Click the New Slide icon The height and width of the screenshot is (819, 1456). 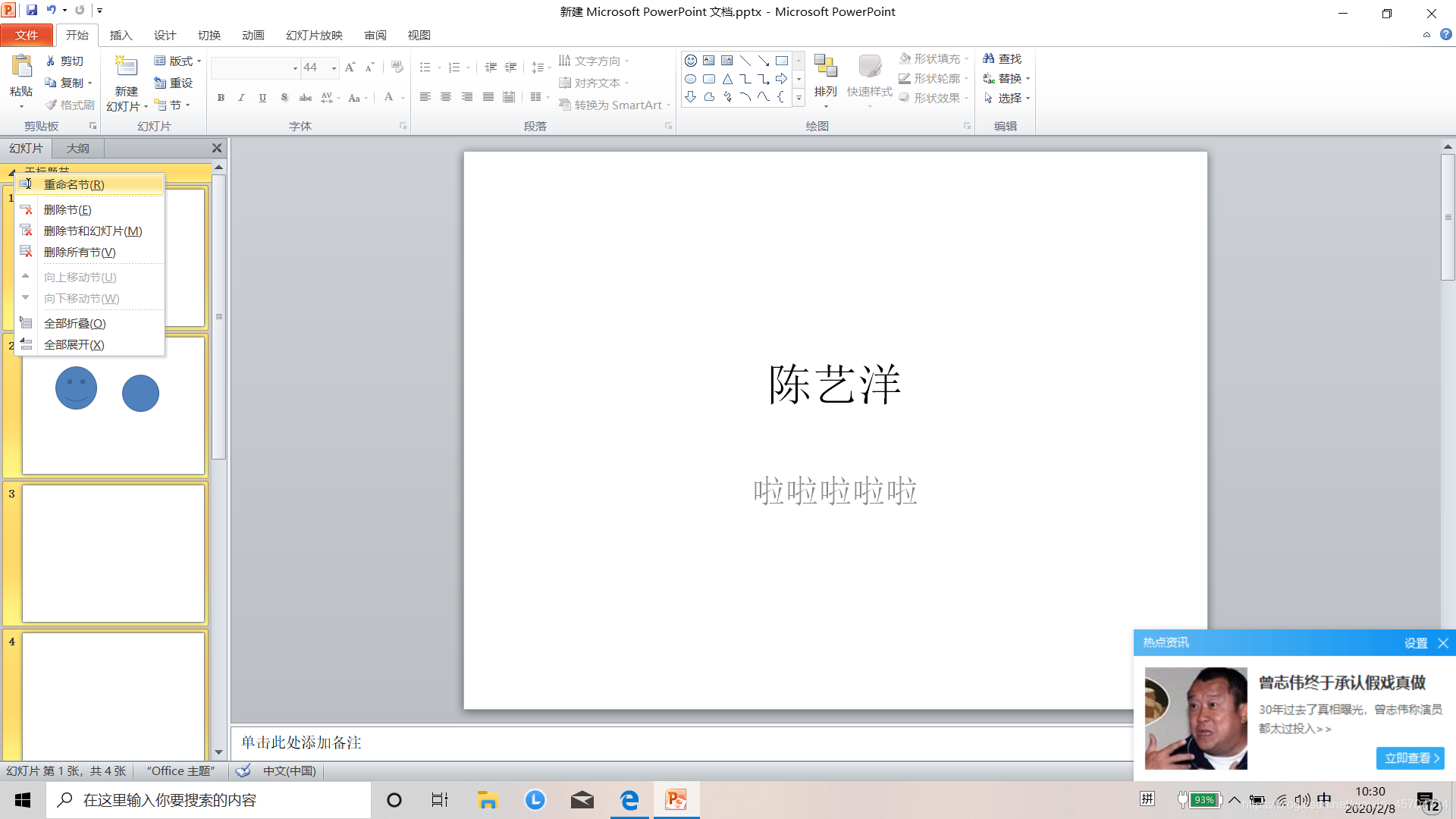coord(126,67)
